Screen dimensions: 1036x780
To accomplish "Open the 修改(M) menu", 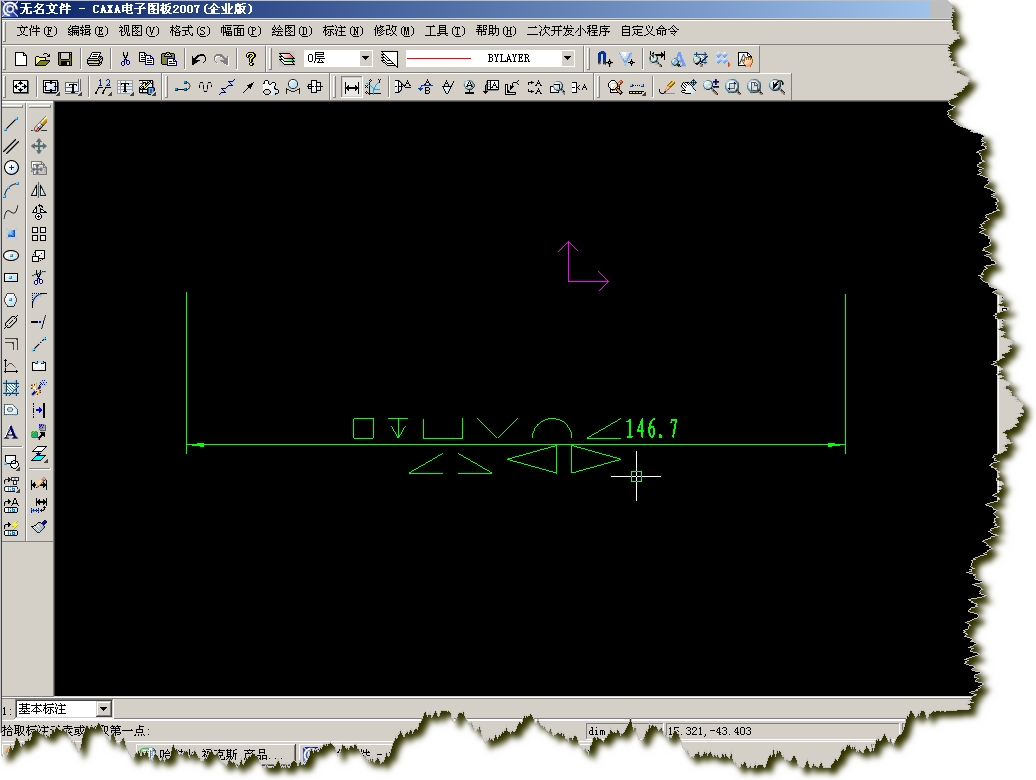I will 394,30.
